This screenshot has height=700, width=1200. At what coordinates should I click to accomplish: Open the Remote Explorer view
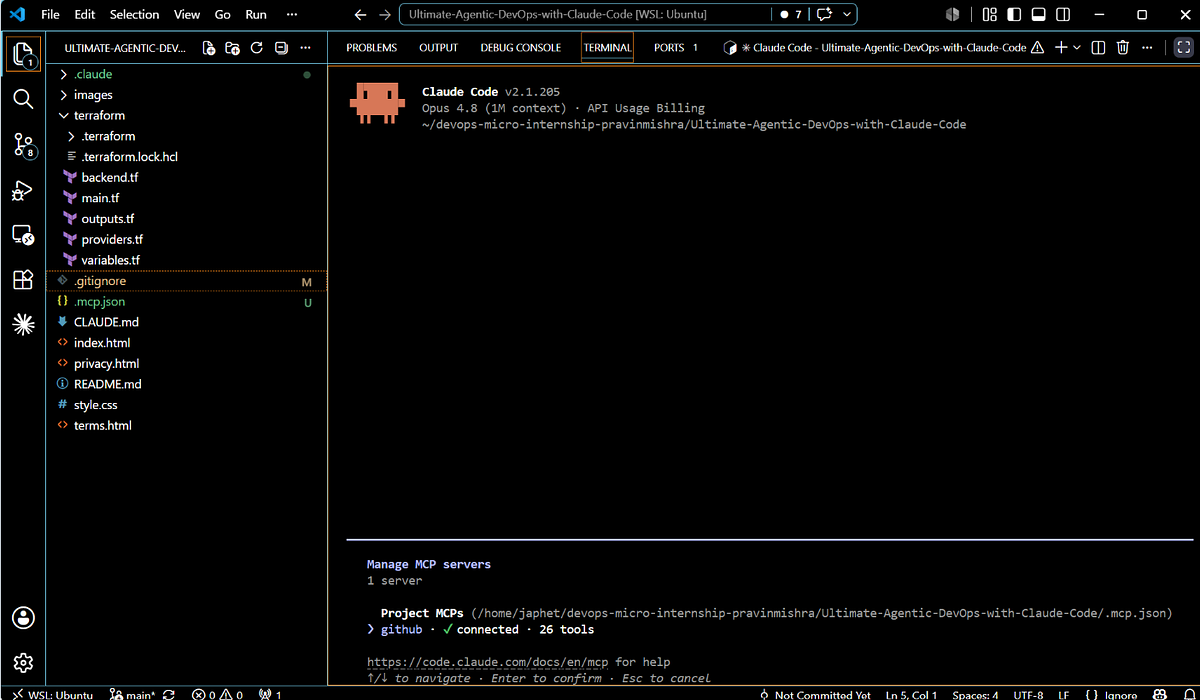coord(23,236)
